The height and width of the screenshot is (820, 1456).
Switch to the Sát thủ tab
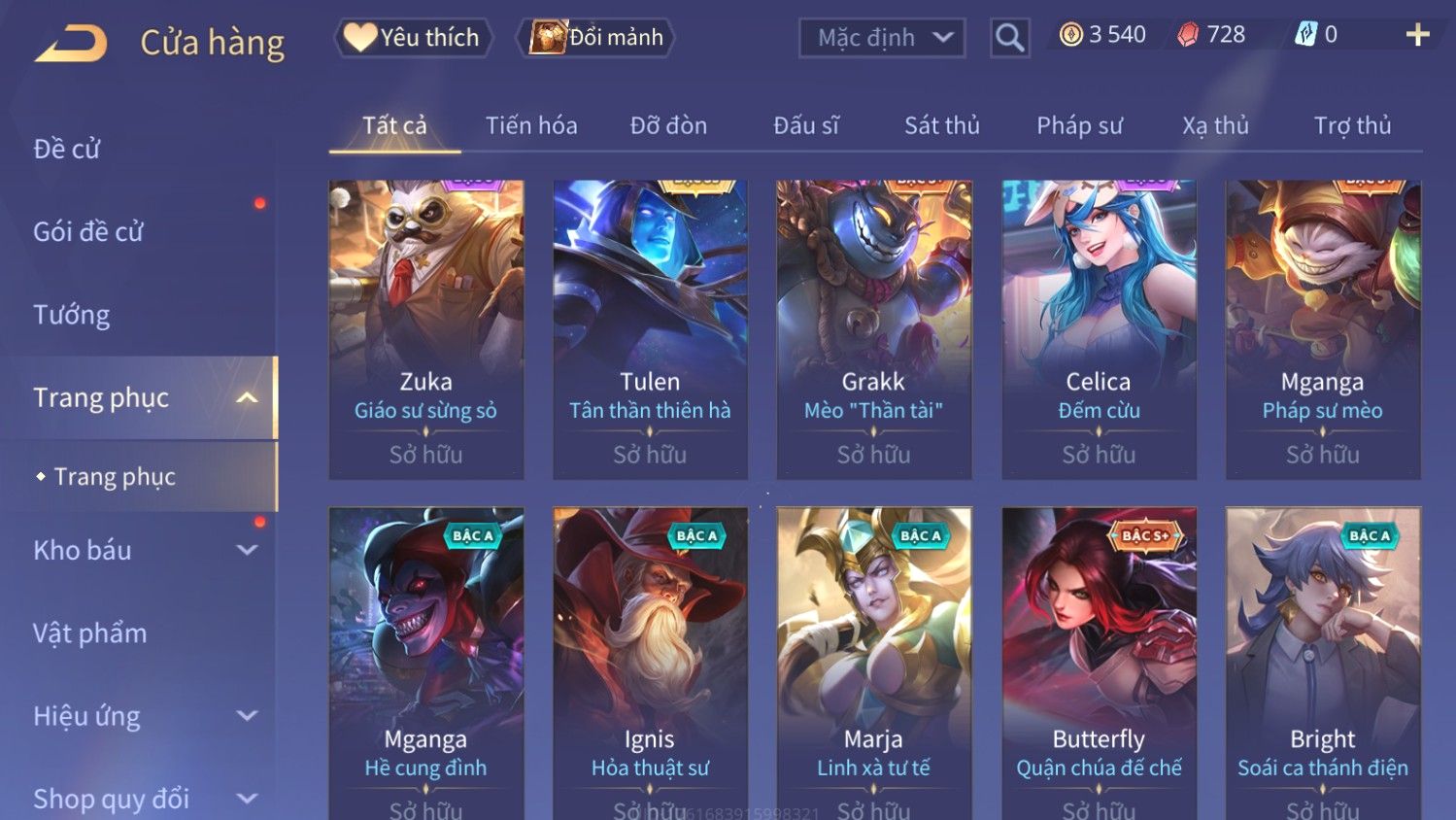[942, 125]
